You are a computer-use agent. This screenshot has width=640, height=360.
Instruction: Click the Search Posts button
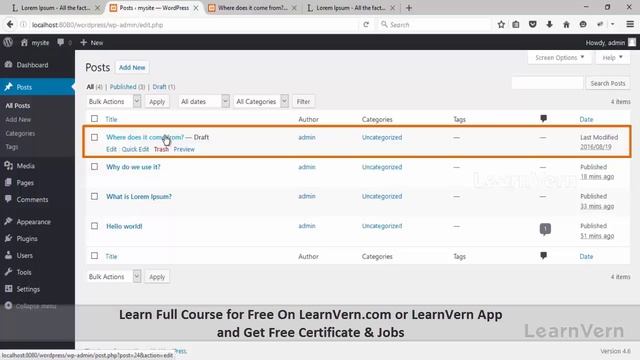[608, 83]
